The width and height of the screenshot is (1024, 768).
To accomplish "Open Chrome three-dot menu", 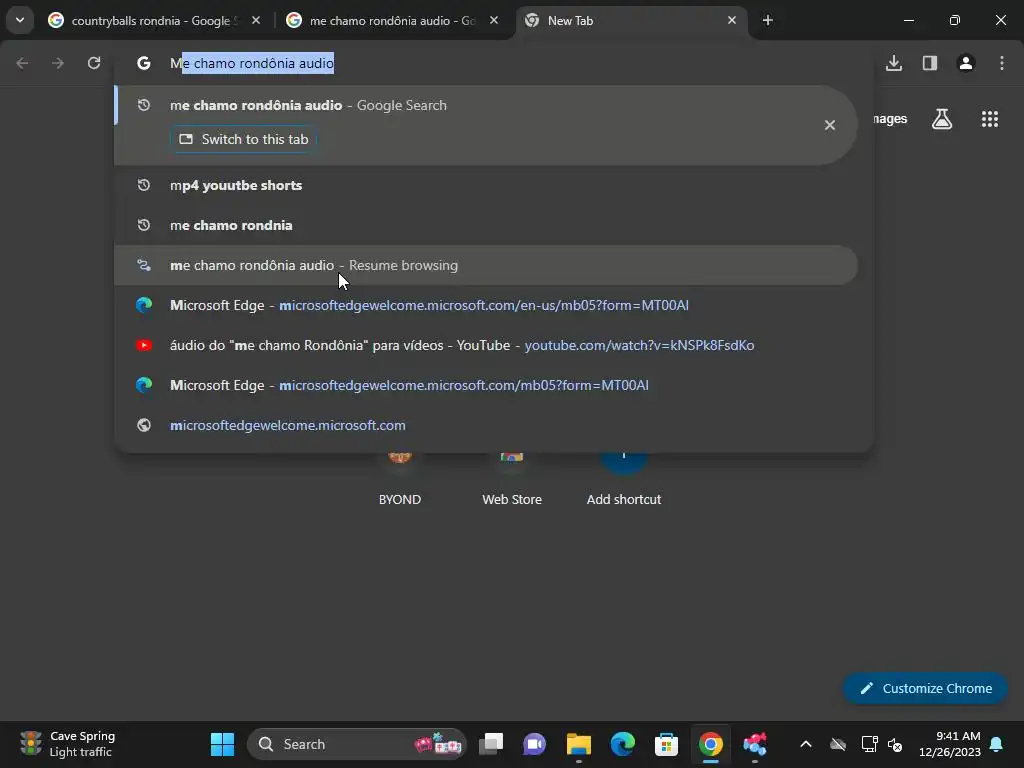I will [1002, 63].
